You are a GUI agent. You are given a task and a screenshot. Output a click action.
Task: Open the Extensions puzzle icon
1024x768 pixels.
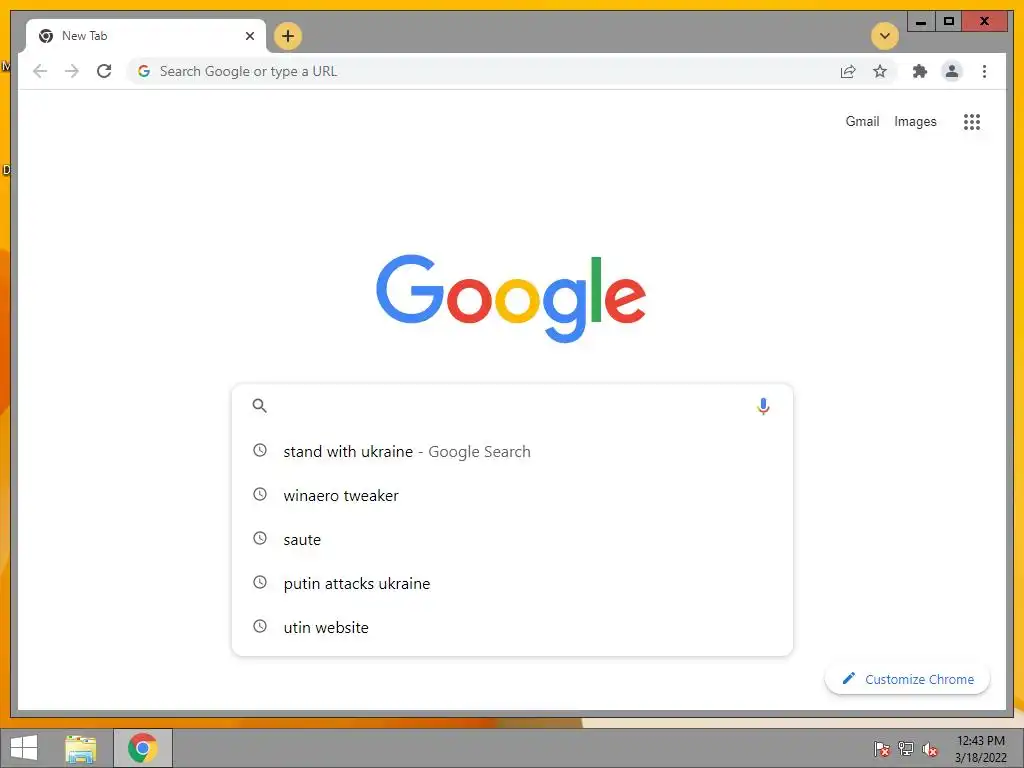(x=920, y=71)
